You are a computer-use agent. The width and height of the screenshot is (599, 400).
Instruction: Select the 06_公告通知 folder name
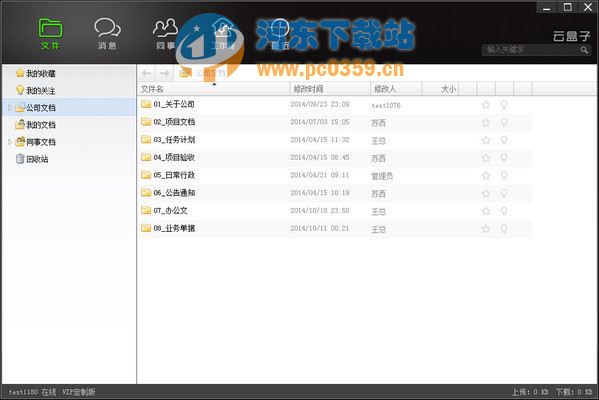click(x=174, y=193)
